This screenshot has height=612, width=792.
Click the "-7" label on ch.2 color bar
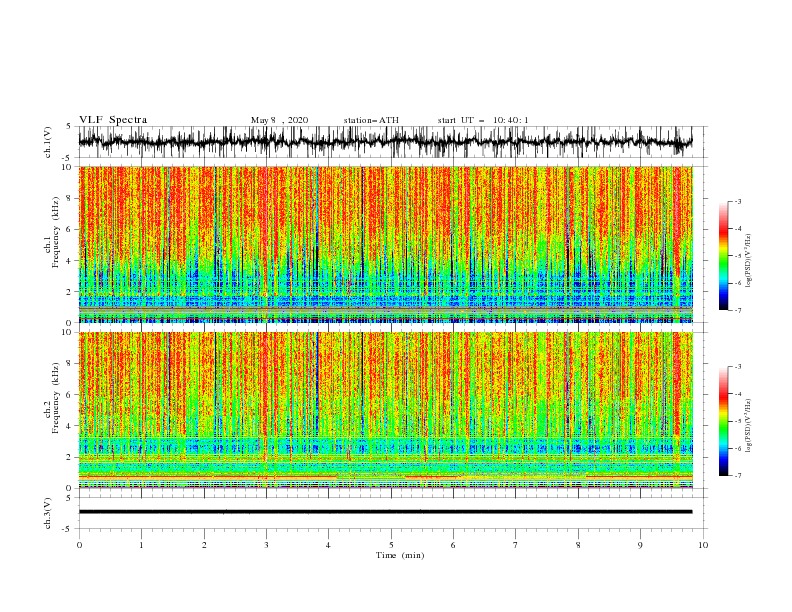coord(738,476)
